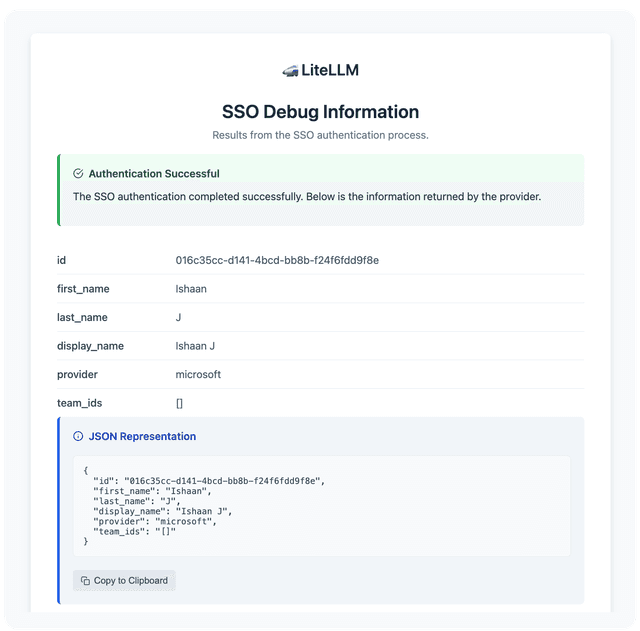The height and width of the screenshot is (631, 640).
Task: Click the first_name field label
Action: point(83,289)
